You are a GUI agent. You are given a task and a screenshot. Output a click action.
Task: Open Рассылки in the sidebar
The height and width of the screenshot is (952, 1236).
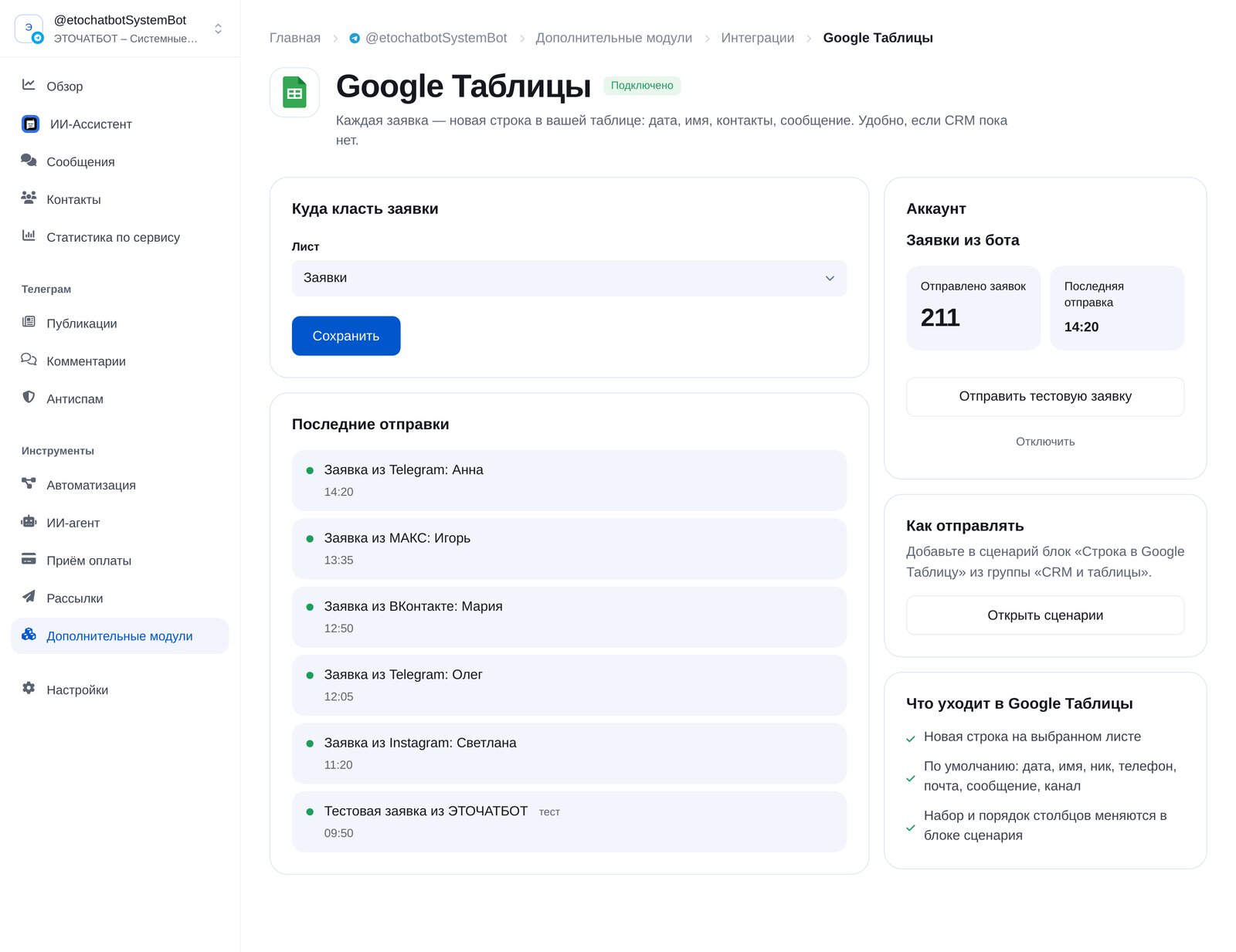[x=120, y=598]
